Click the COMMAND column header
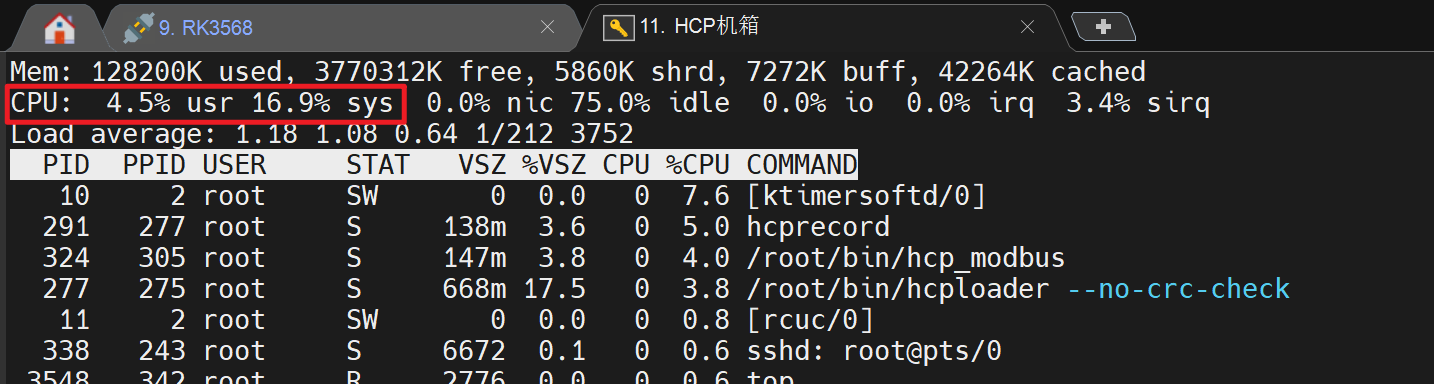Screen dimensions: 1434x384 (802, 165)
